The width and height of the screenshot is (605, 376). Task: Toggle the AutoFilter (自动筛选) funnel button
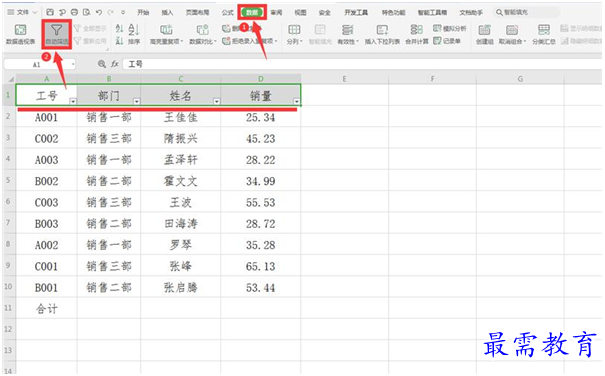(56, 34)
